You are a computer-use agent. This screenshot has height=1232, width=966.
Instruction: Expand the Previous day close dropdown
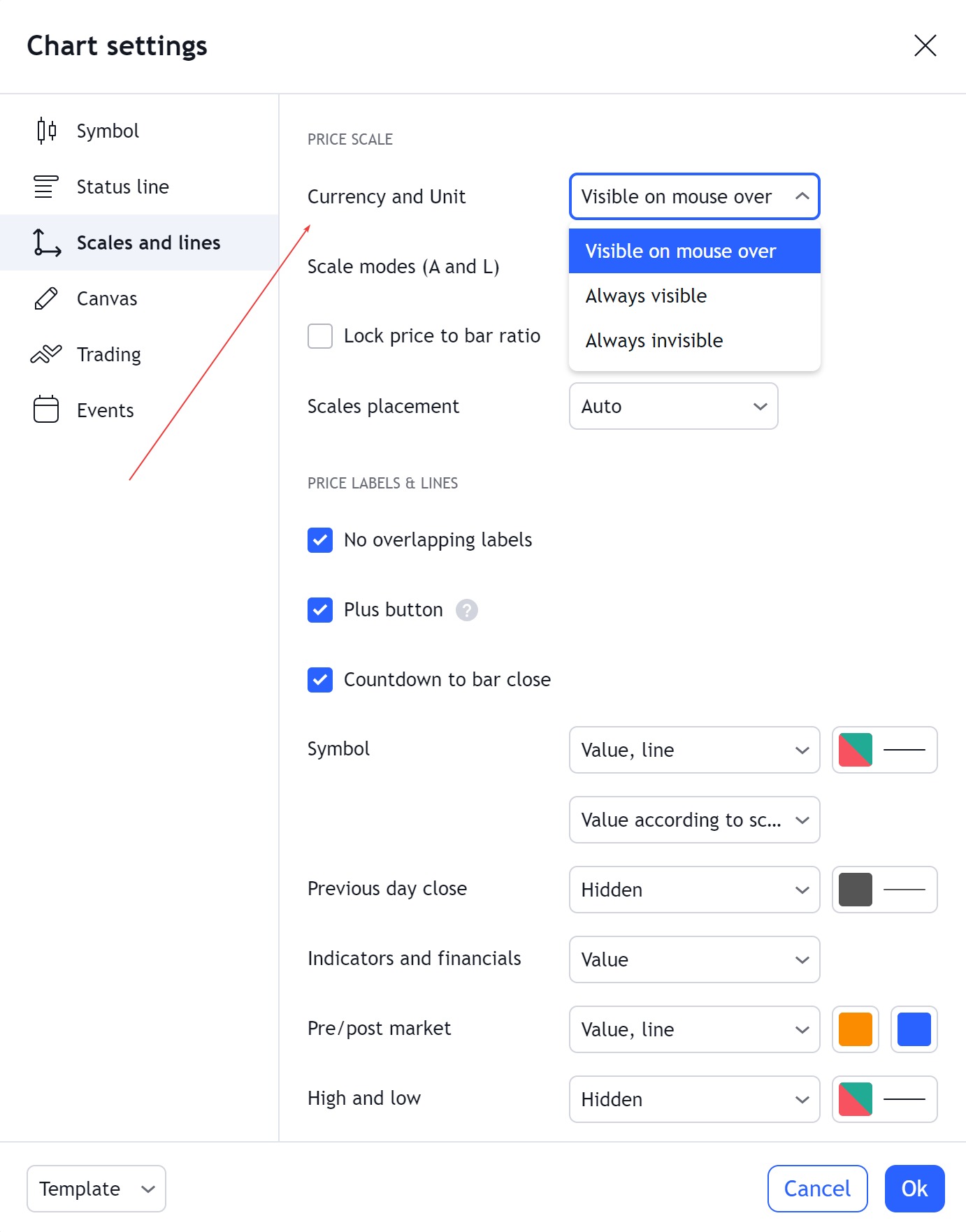(x=694, y=890)
